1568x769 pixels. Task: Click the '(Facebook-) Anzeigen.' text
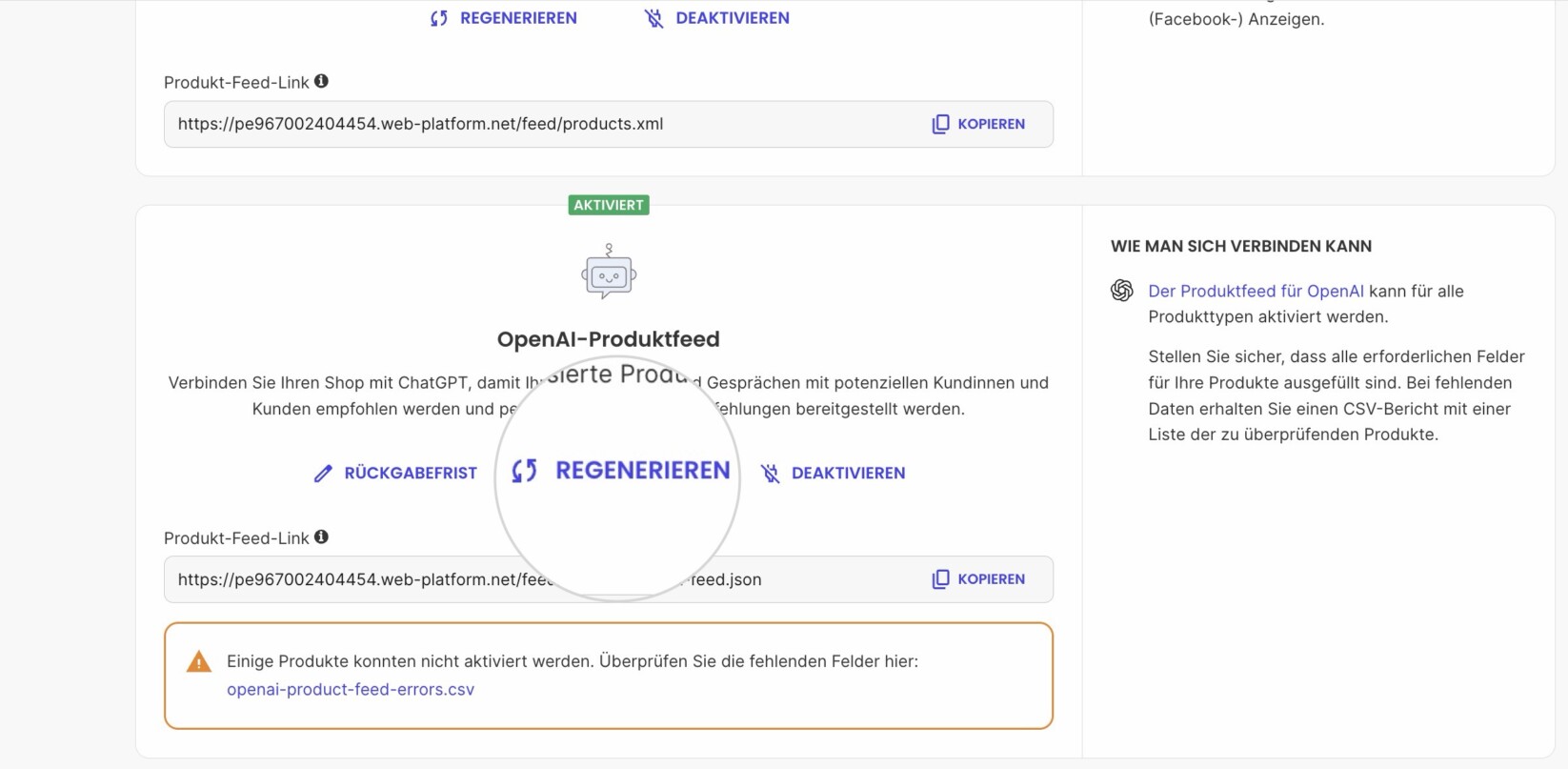[x=1236, y=19]
